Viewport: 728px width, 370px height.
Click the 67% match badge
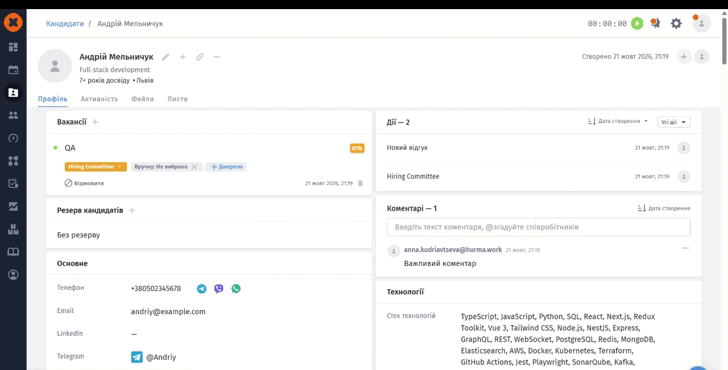pos(357,149)
